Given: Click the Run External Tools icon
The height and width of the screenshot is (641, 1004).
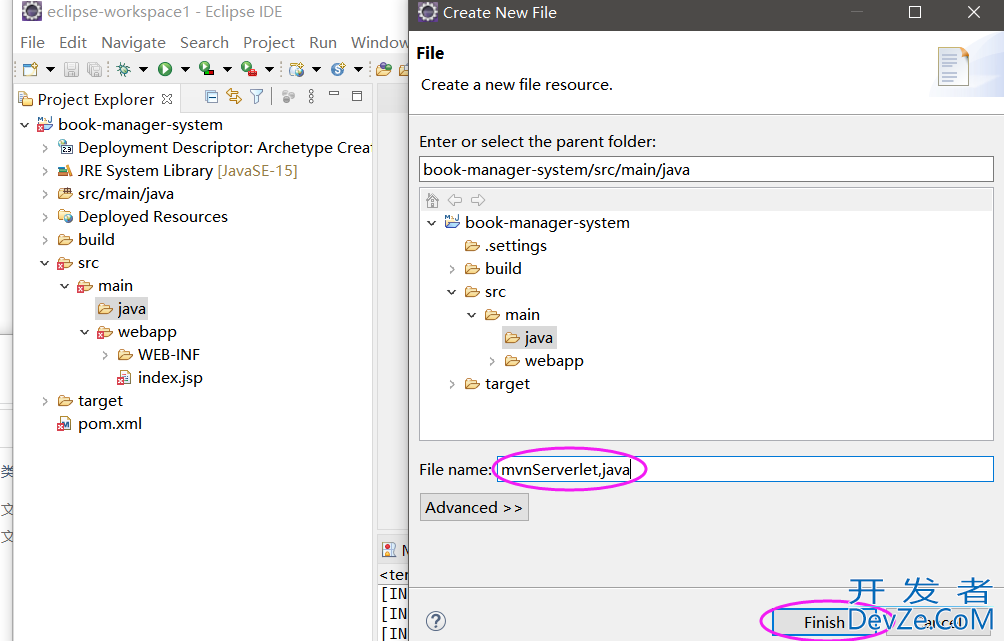Looking at the screenshot, I should click(x=249, y=69).
